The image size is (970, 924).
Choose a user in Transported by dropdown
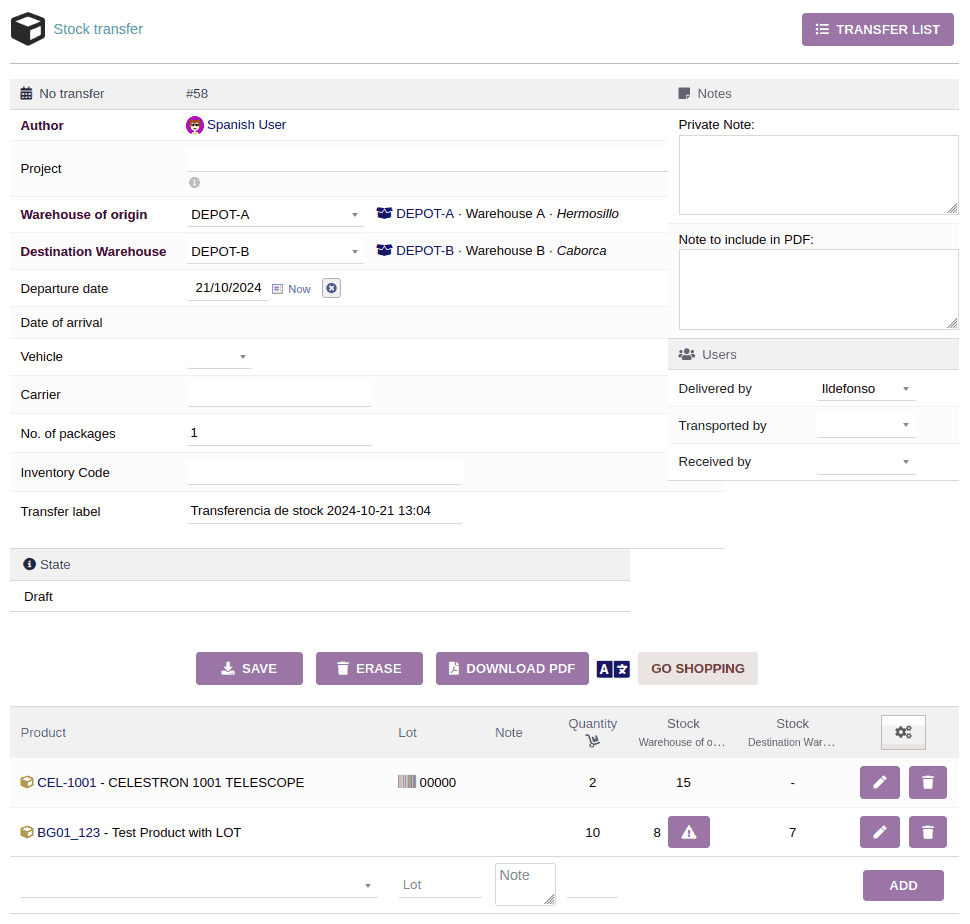(x=865, y=426)
